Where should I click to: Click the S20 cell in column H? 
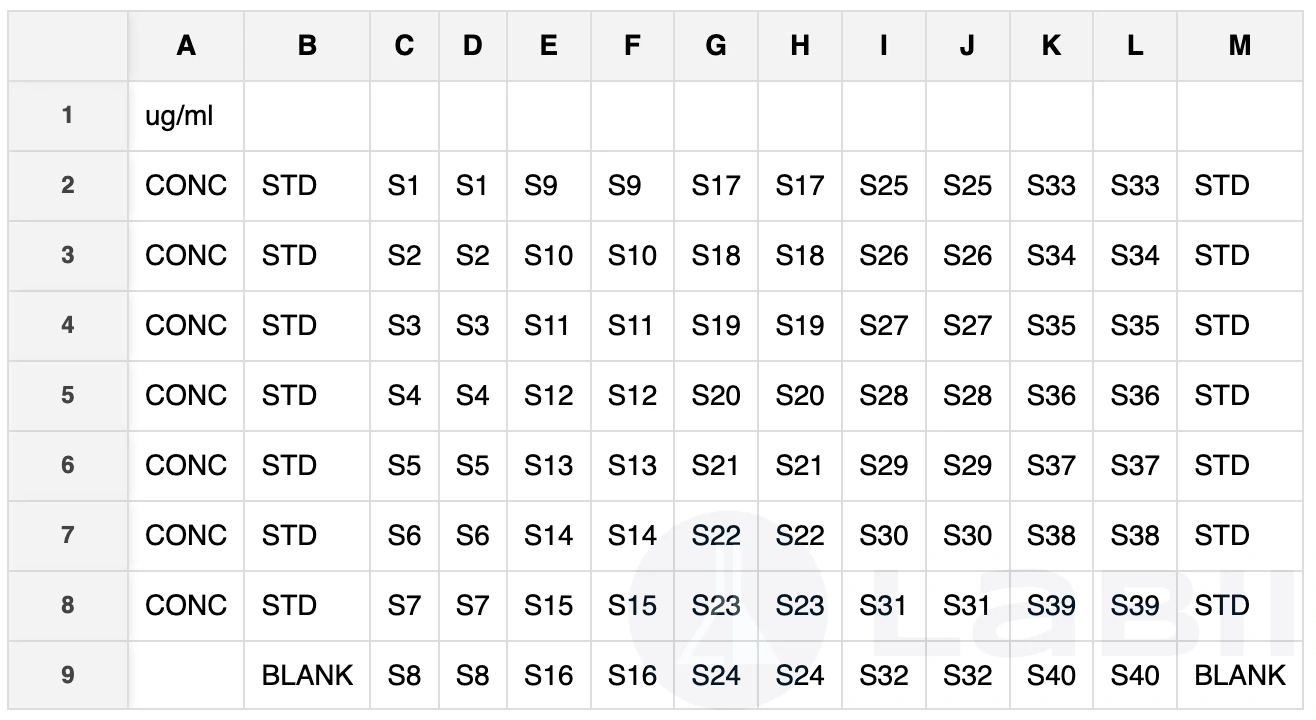click(800, 396)
